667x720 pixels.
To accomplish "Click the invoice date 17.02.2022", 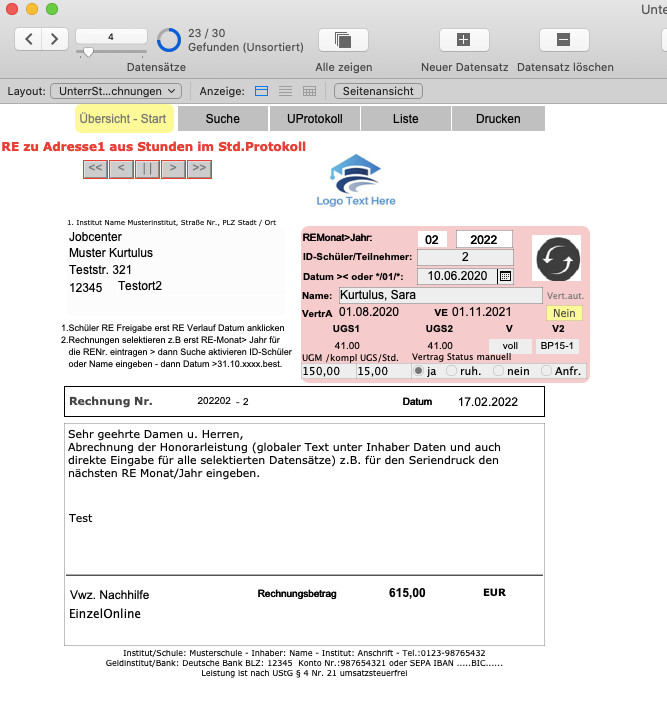I will 488,402.
